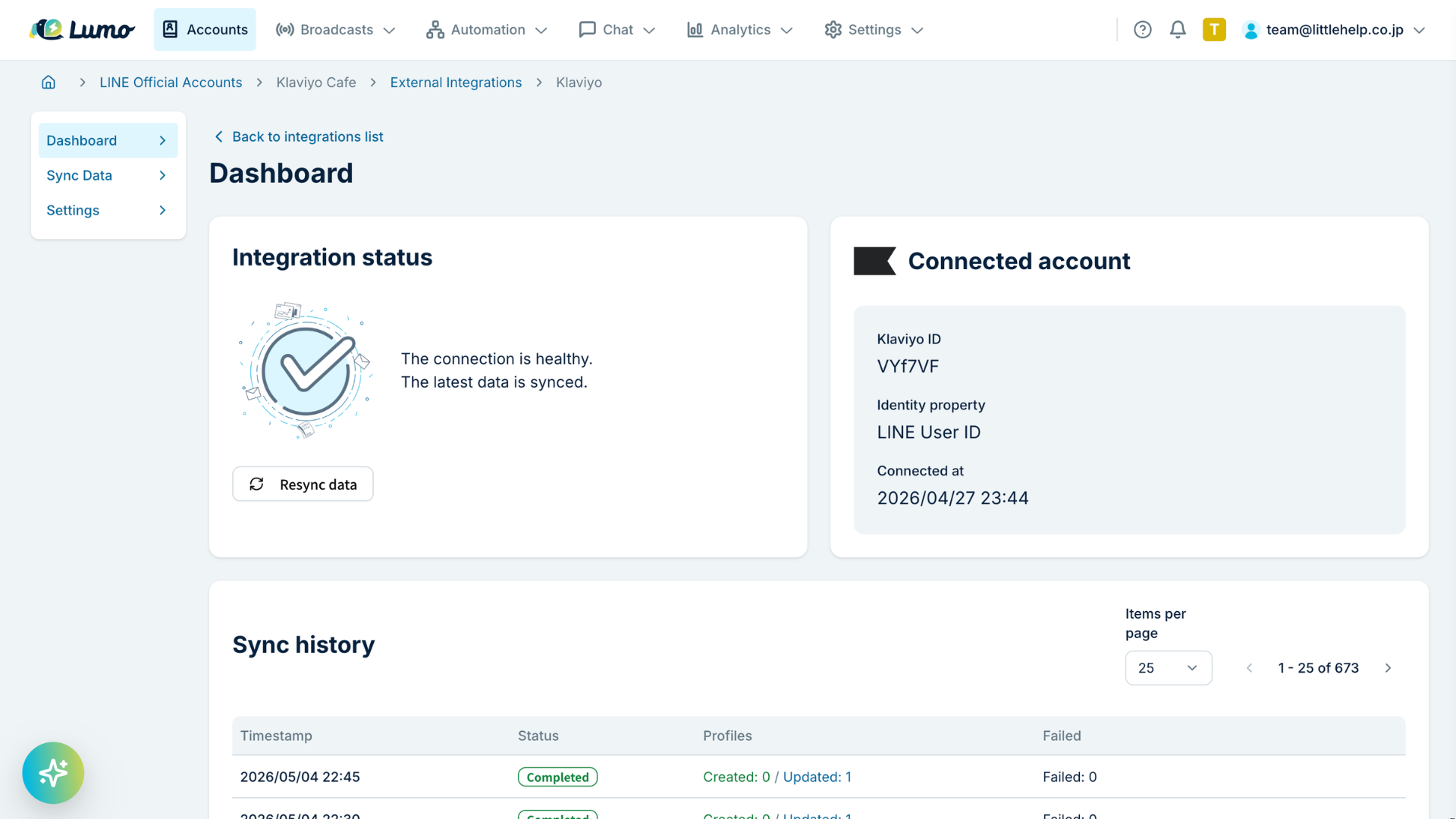
Task: Click the Klaviyo flag logo
Action: tap(874, 261)
